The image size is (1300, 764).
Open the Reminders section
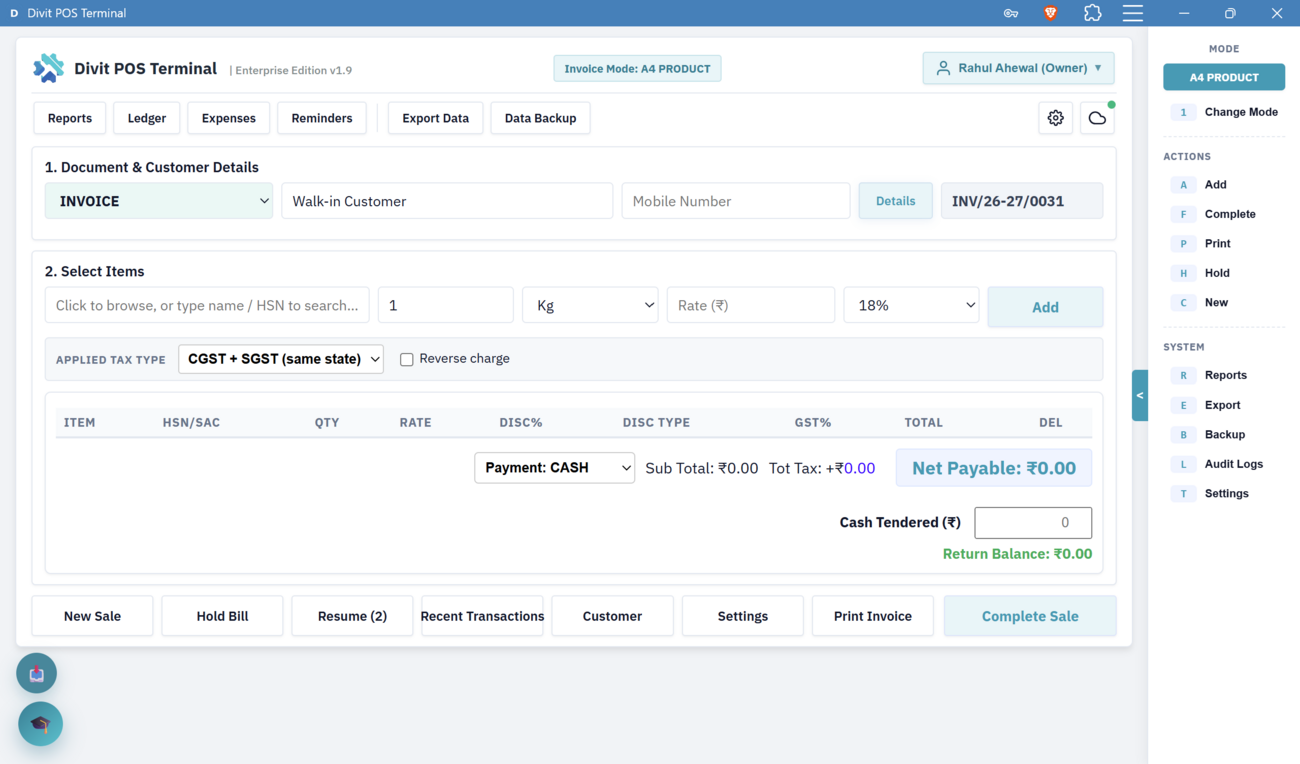coord(322,118)
